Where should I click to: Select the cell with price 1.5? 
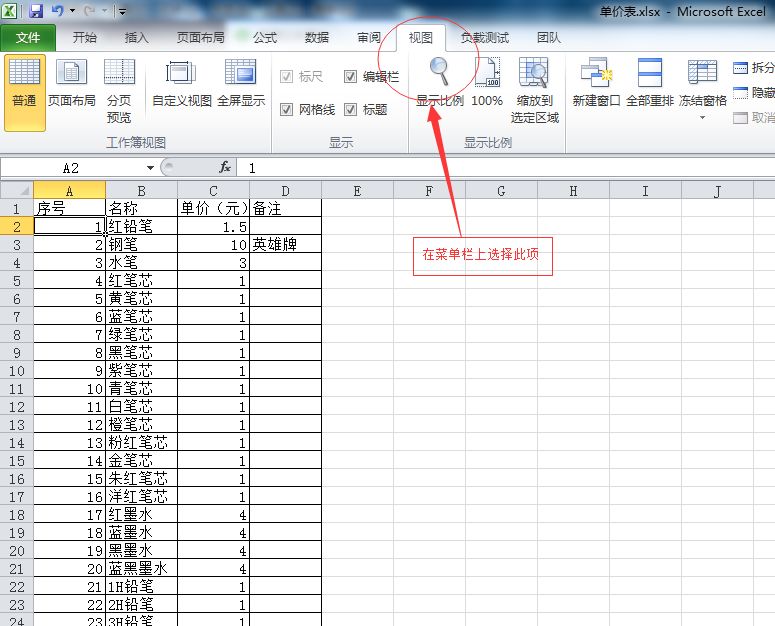click(214, 226)
